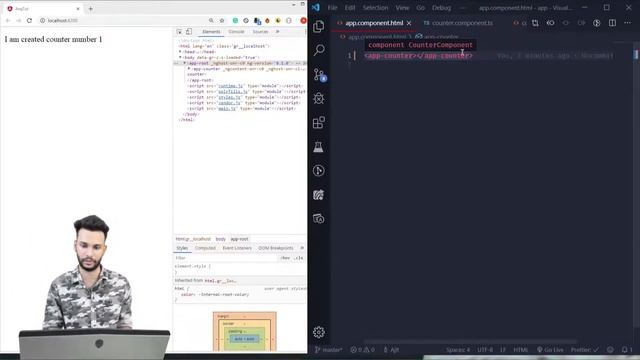Reload the browser page
This screenshot has height=360, width=640.
[29, 20]
